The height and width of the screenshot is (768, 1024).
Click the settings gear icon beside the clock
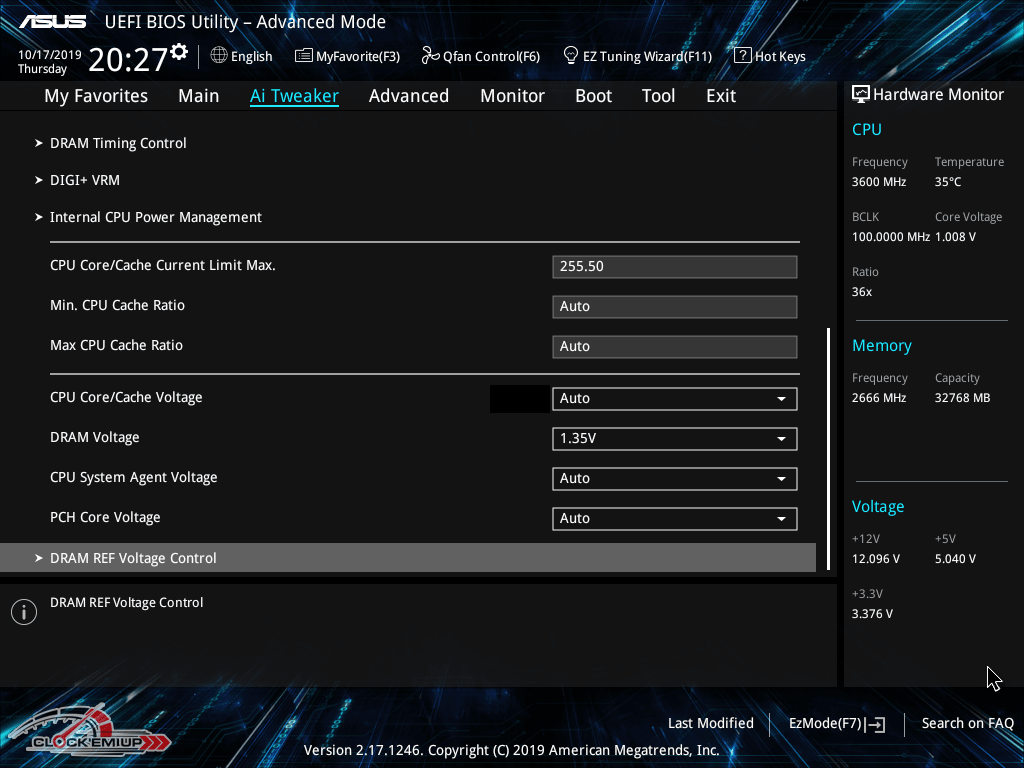click(179, 52)
